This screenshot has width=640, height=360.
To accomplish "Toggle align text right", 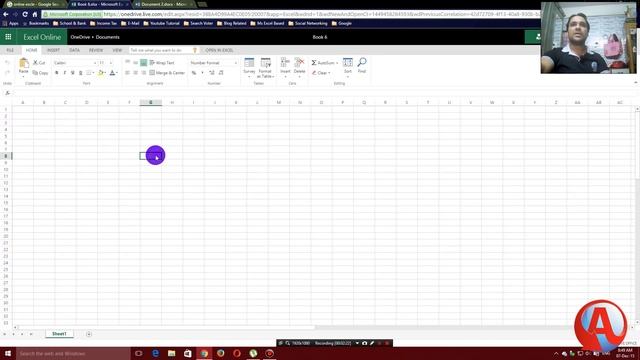I will tap(143, 73).
